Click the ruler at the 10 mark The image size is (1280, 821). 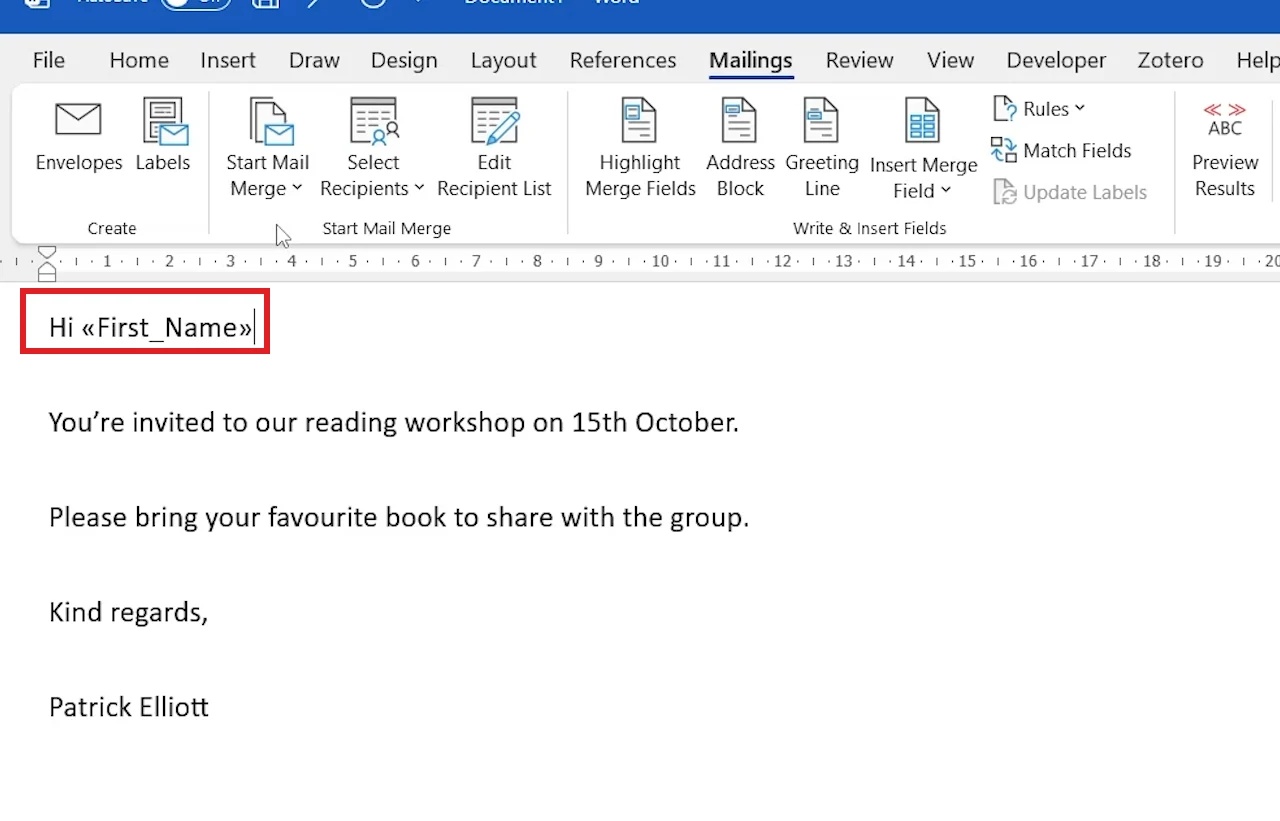(660, 262)
